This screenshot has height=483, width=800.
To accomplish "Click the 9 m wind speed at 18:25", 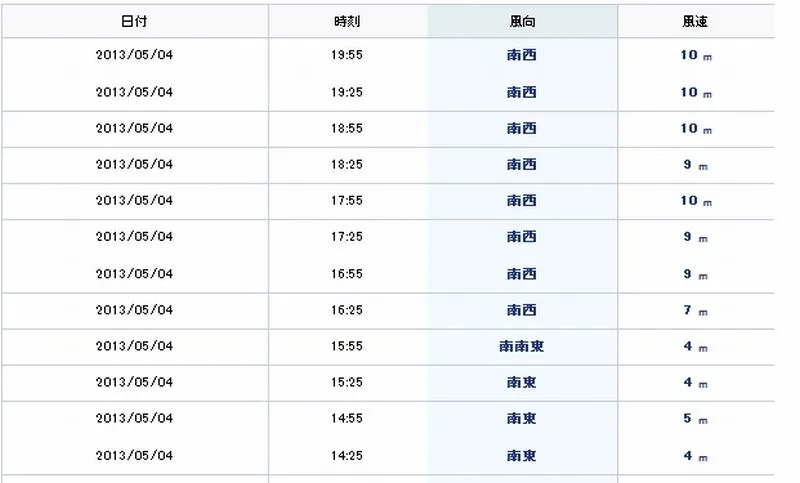I will 695,165.
